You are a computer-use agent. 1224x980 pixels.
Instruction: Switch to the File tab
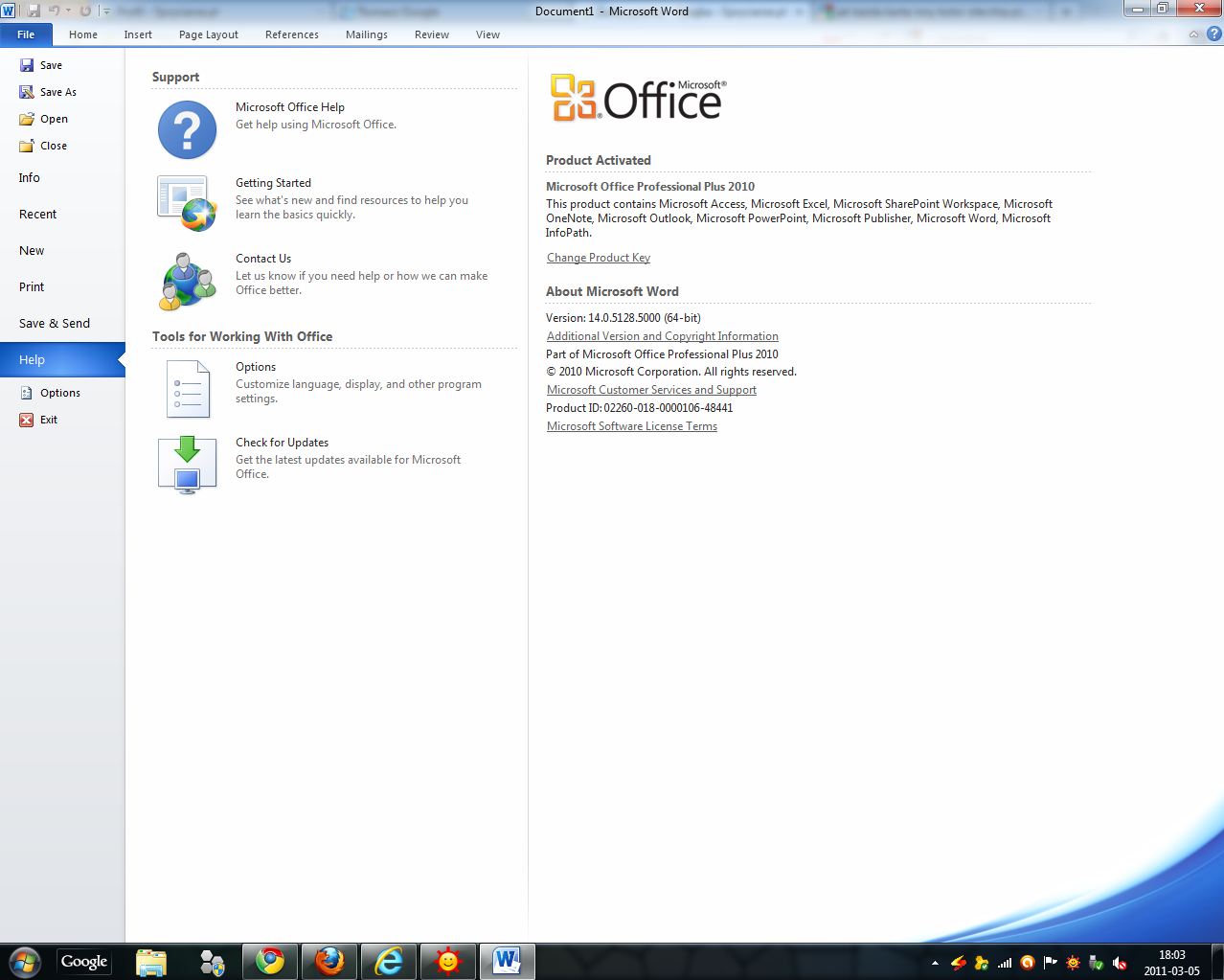(26, 34)
